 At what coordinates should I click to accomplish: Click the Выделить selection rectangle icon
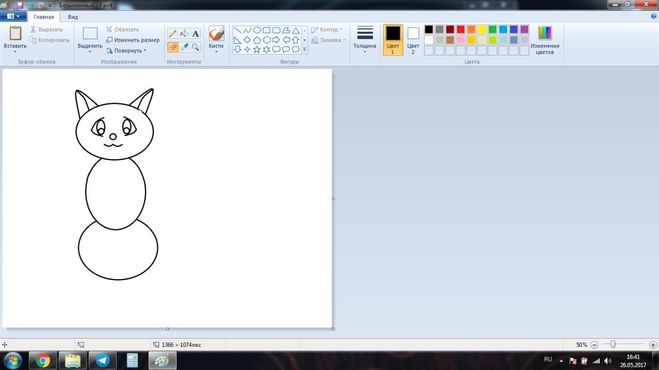[x=90, y=34]
